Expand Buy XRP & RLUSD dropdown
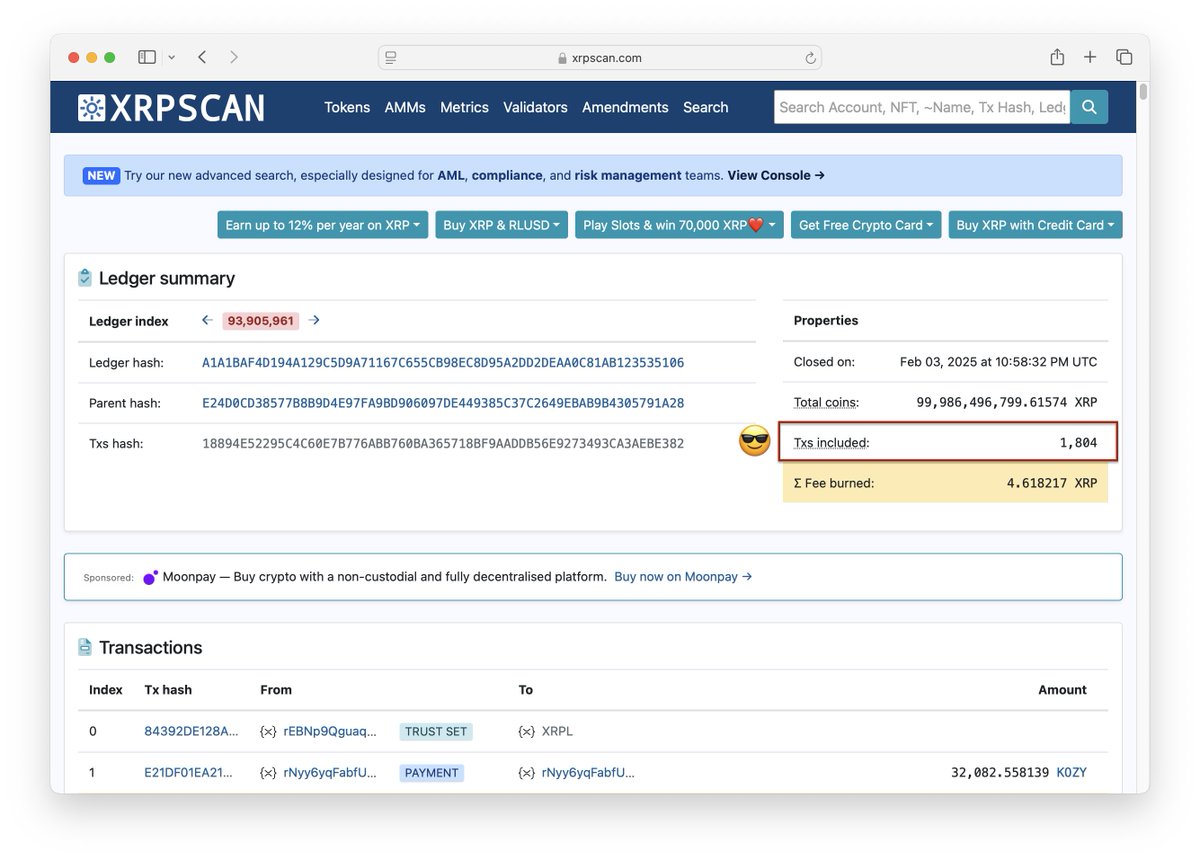The height and width of the screenshot is (860, 1200). (501, 225)
